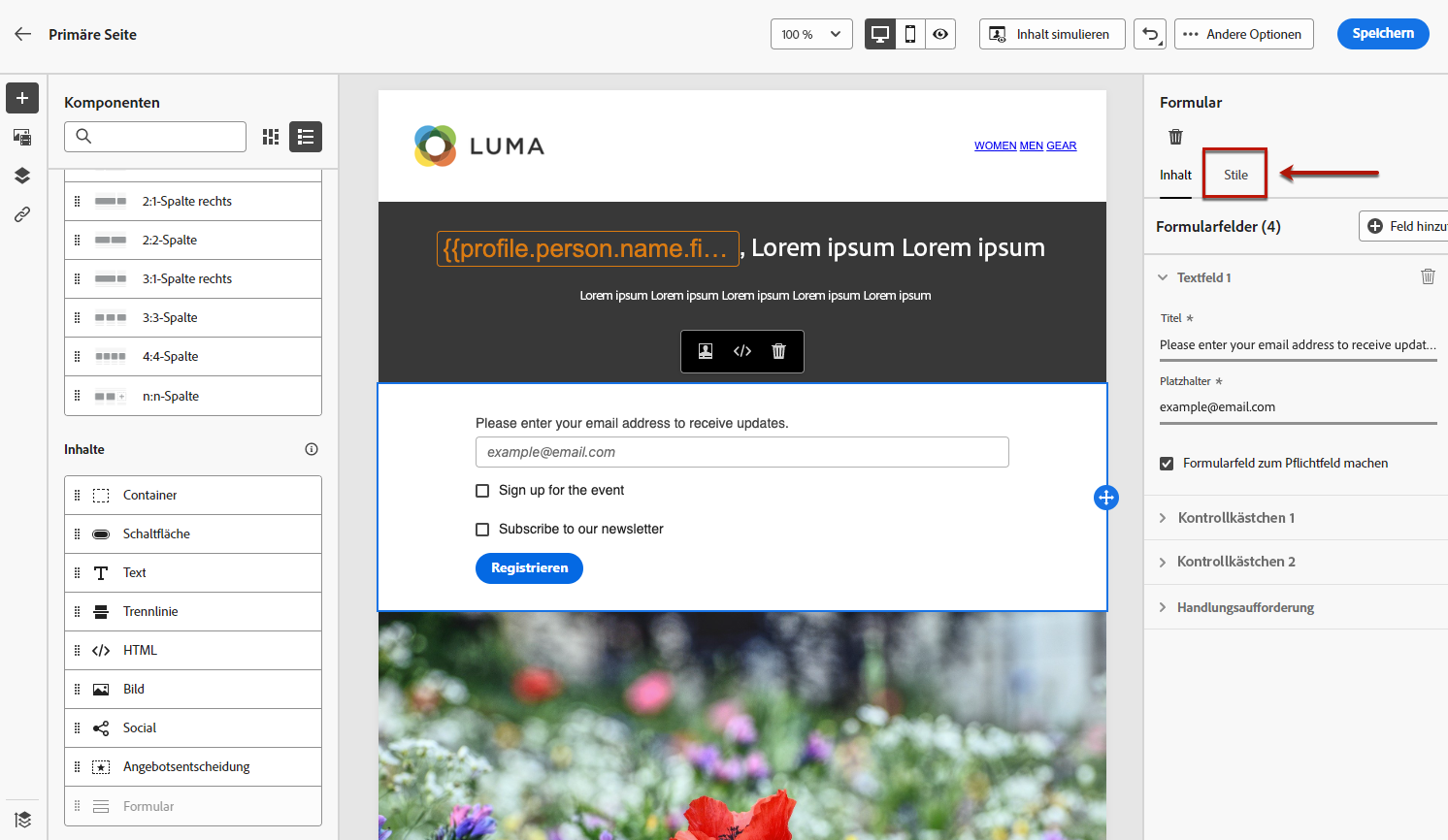Click trash icon in the floating toolbar
This screenshot has width=1448, height=840.
click(x=778, y=351)
